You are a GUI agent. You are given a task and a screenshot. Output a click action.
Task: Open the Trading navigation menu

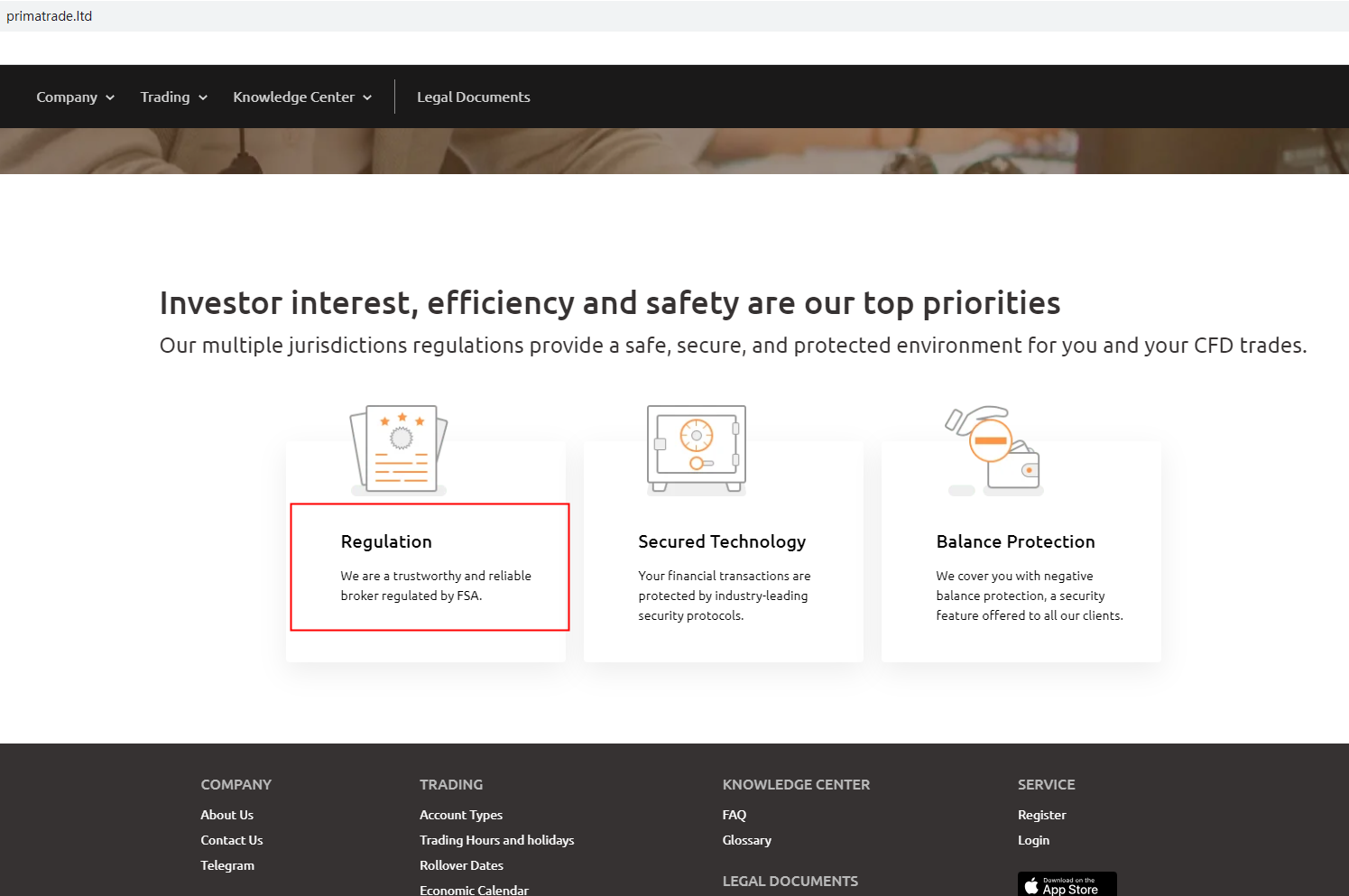[174, 97]
